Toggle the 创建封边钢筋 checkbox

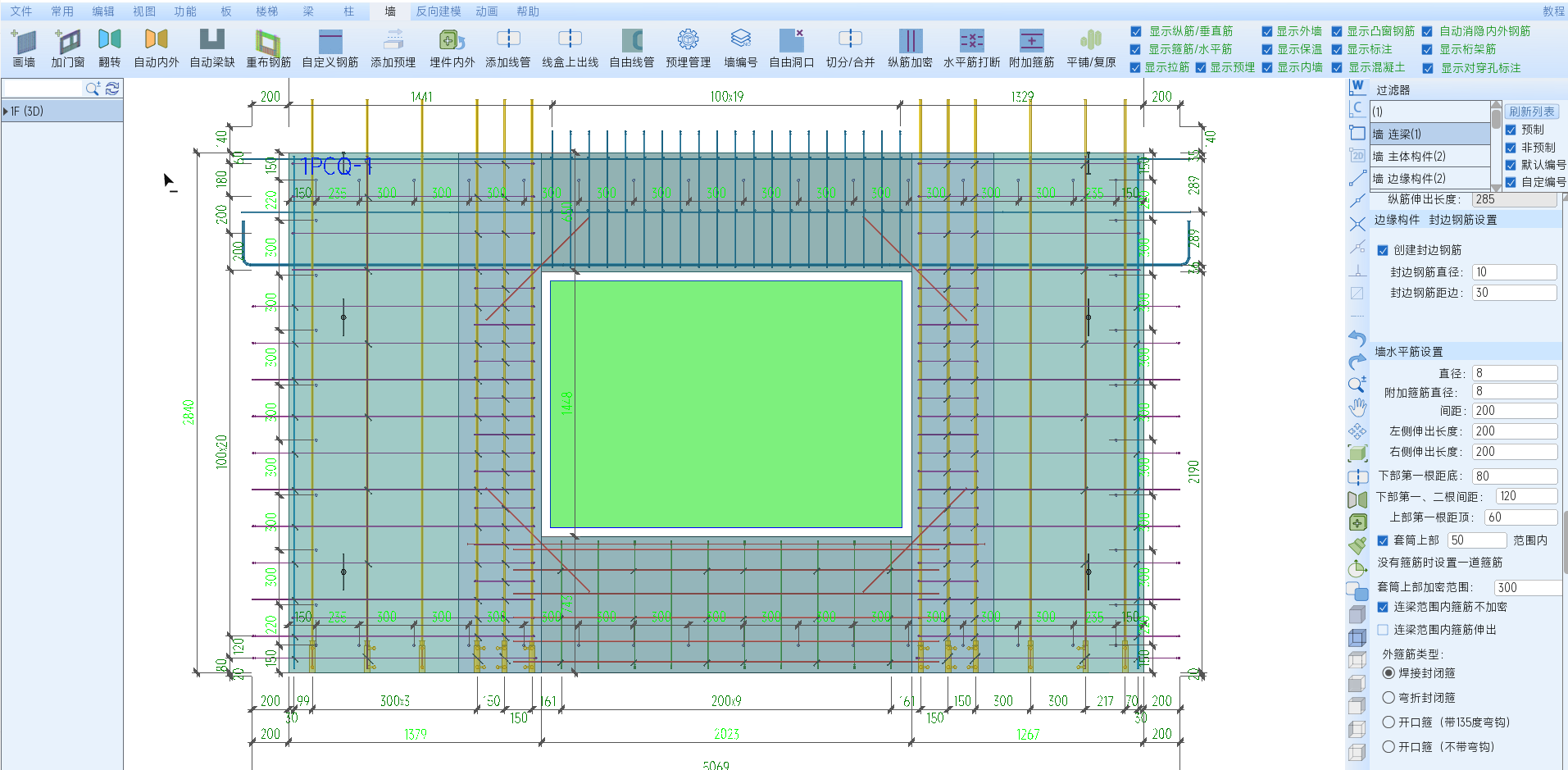coord(1383,250)
